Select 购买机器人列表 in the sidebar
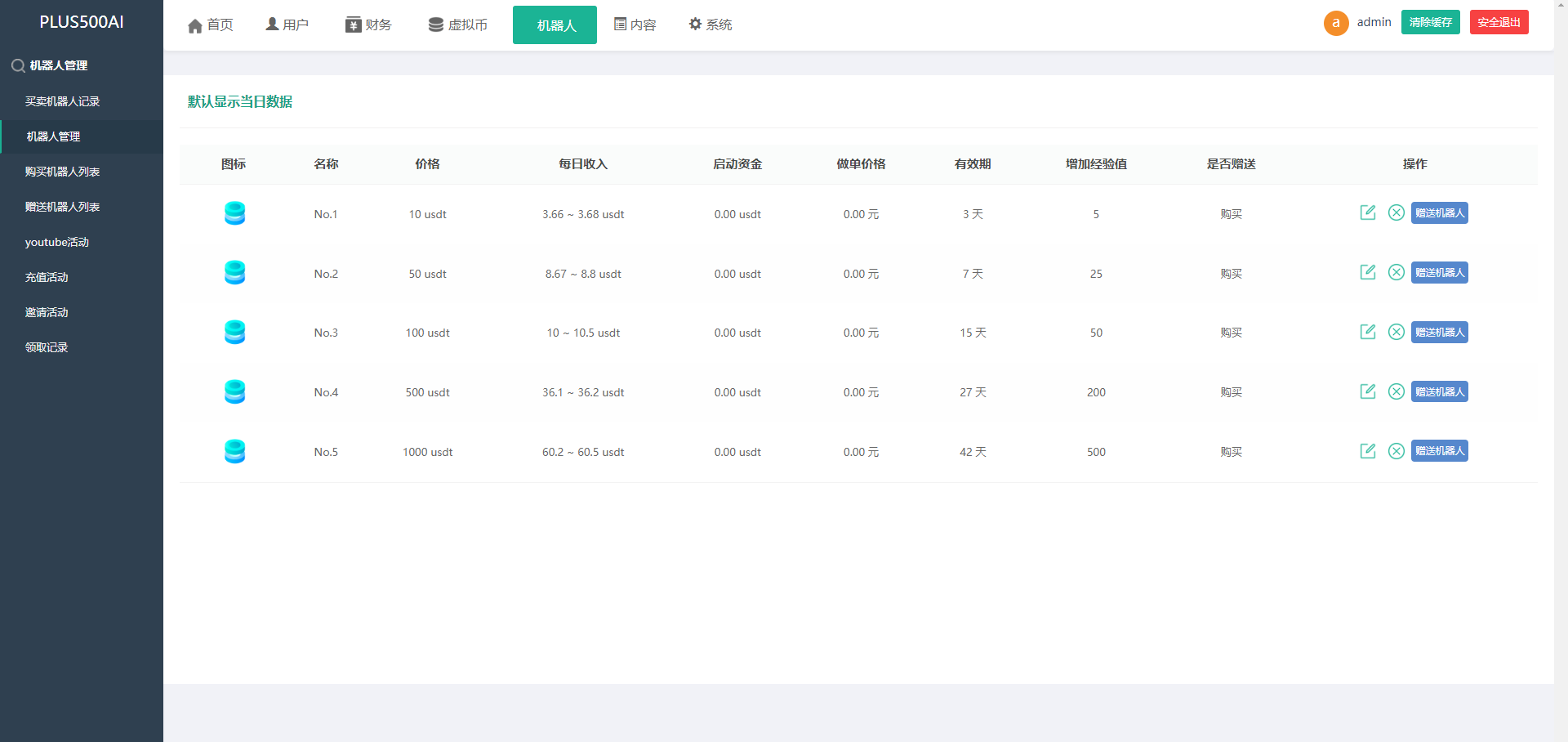Screen dimensions: 1568x742 (x=62, y=172)
